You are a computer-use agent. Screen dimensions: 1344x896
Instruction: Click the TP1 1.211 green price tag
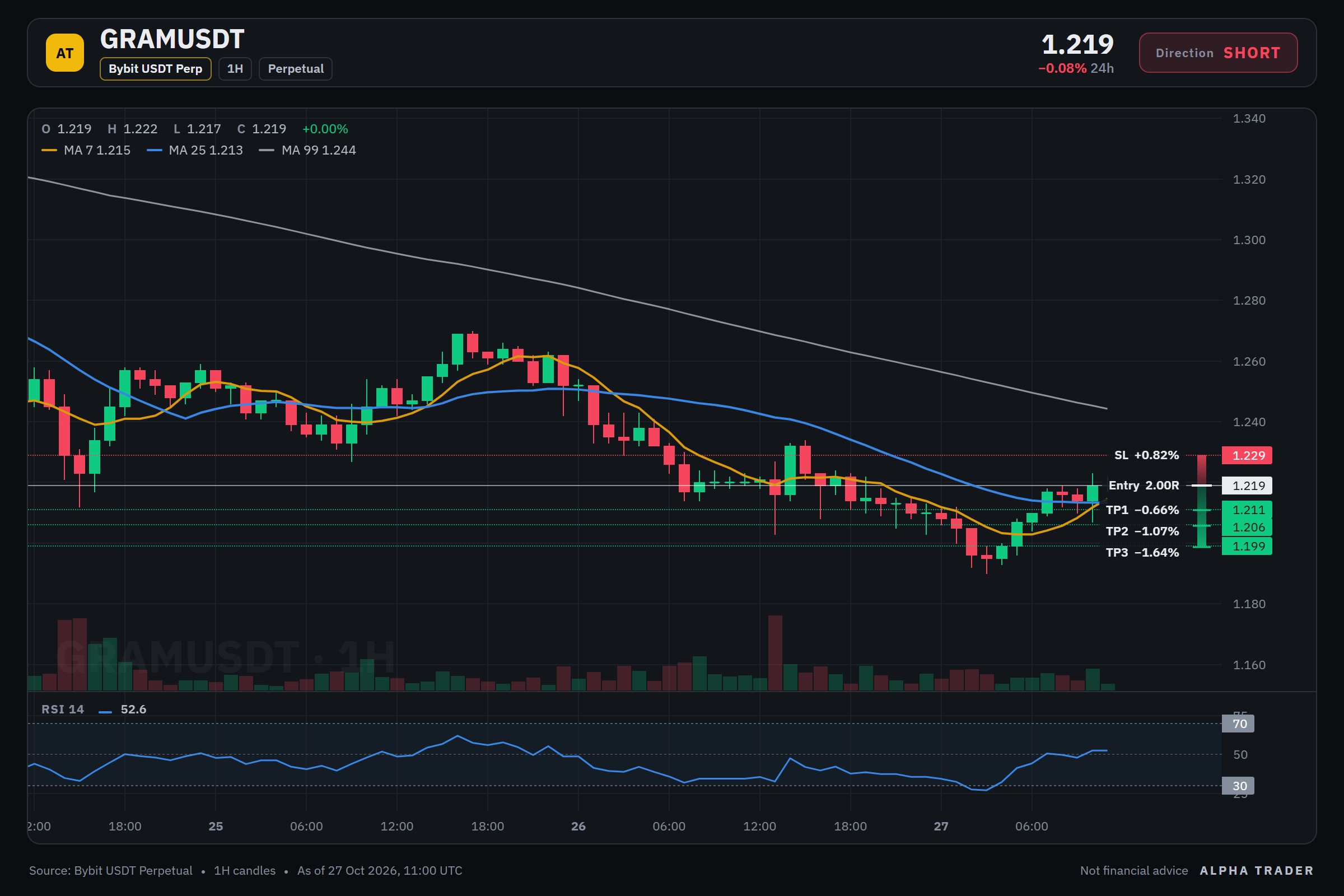(1247, 510)
